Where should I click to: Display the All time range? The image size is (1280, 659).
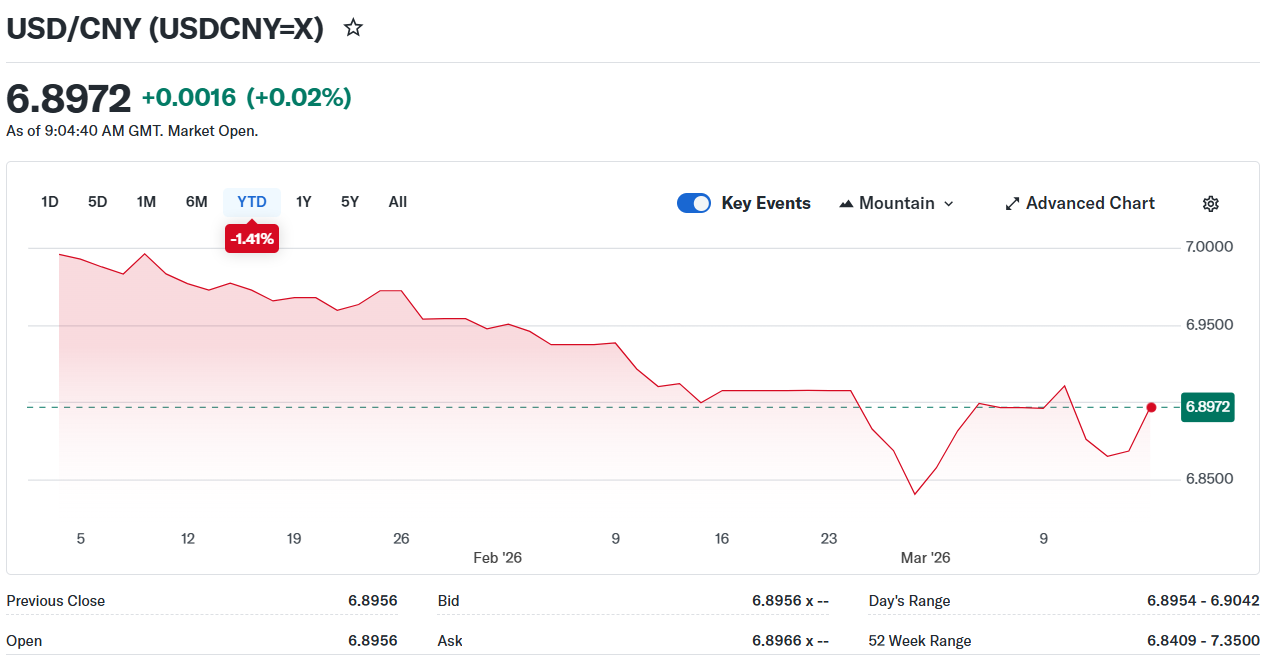click(x=398, y=202)
